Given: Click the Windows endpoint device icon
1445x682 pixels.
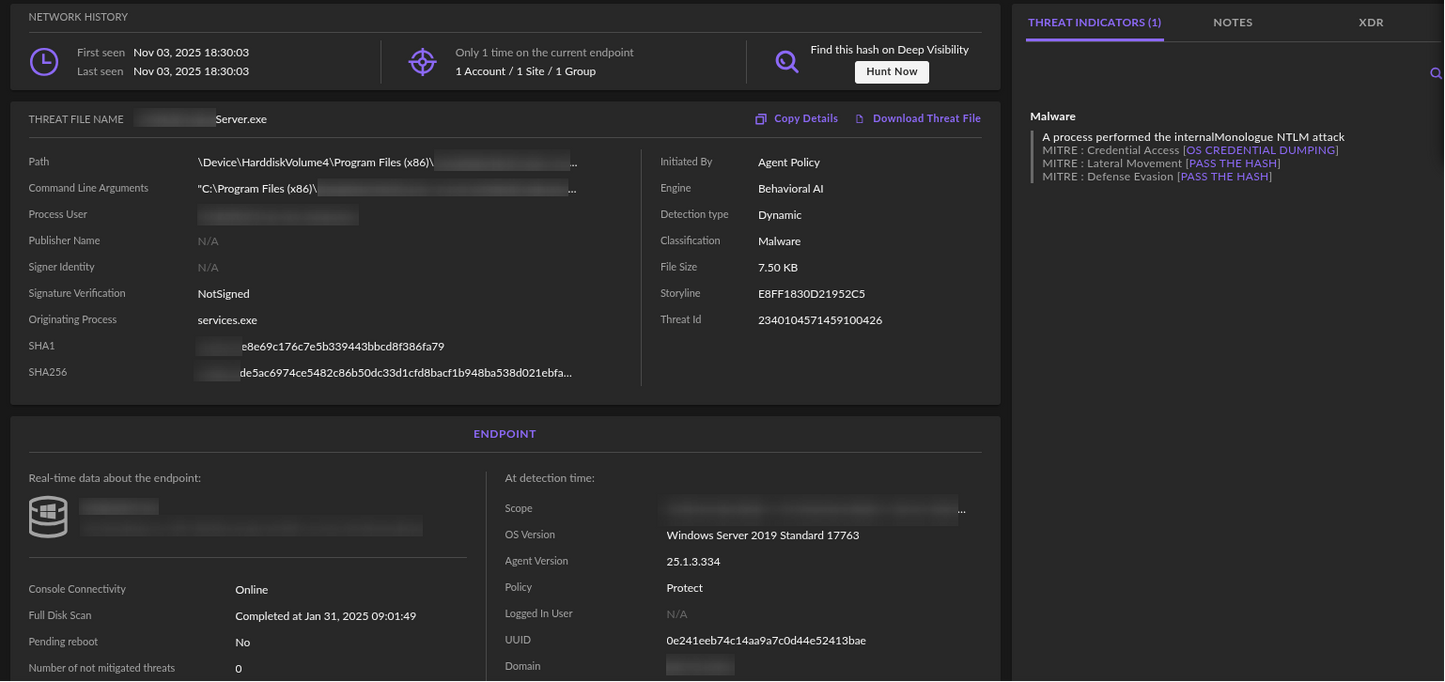Looking at the screenshot, I should click(47, 516).
